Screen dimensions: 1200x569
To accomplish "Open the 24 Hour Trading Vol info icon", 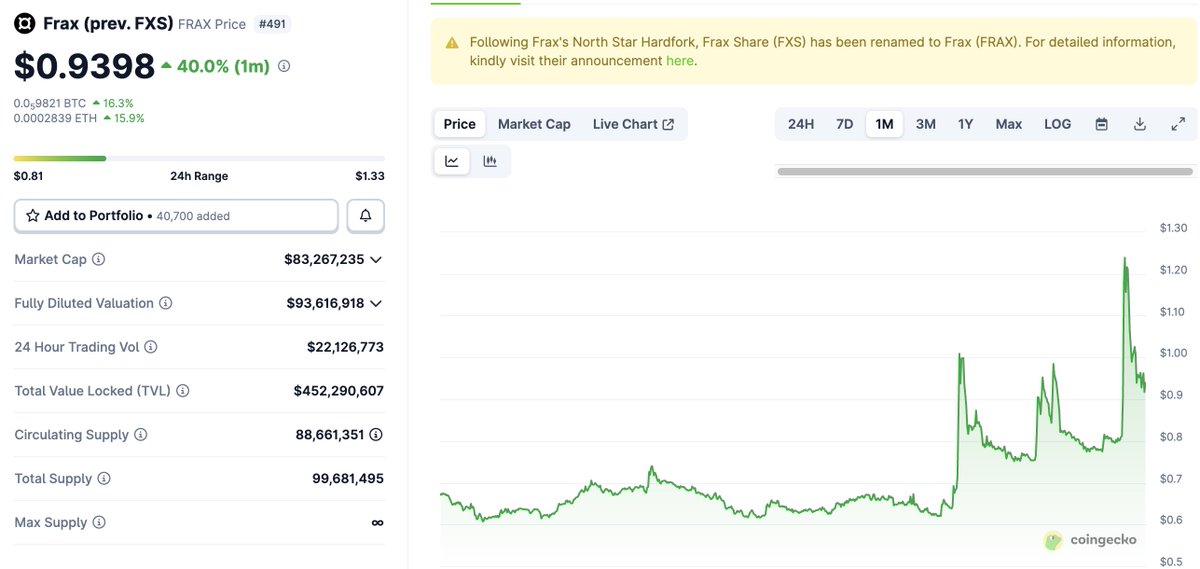I will click(151, 347).
